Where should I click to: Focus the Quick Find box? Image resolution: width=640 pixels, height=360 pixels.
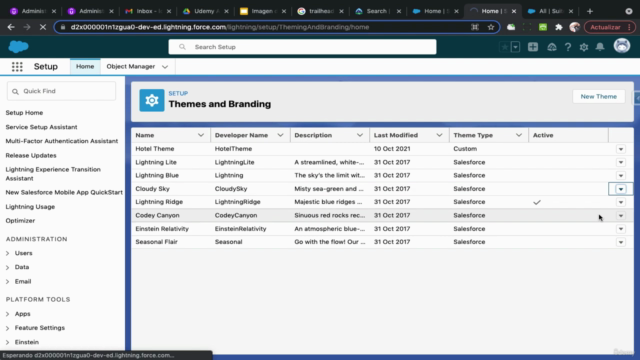coord(61,91)
